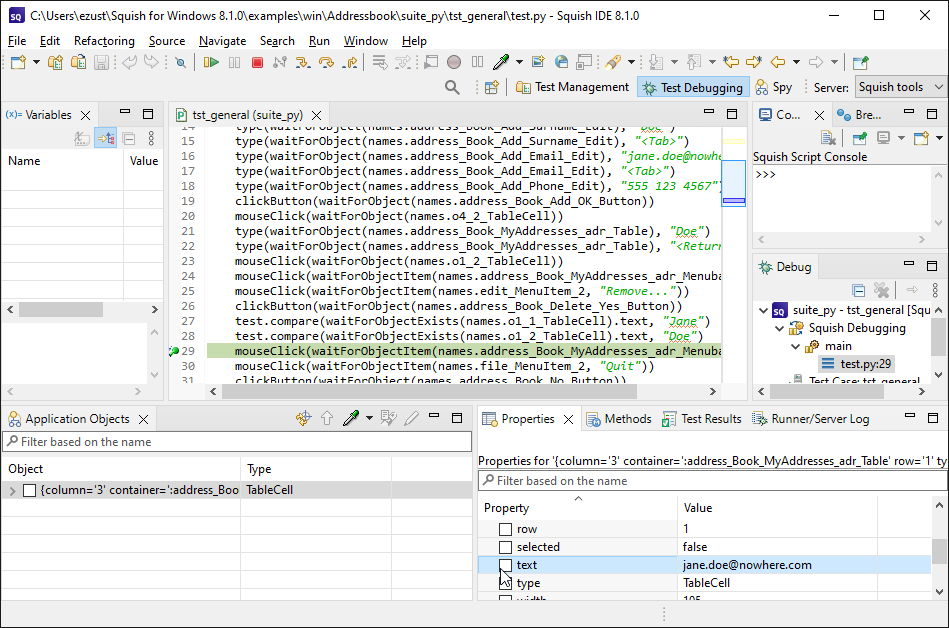Click the Refresh icon in Application Objects
This screenshot has height=628, width=949.
click(x=304, y=419)
